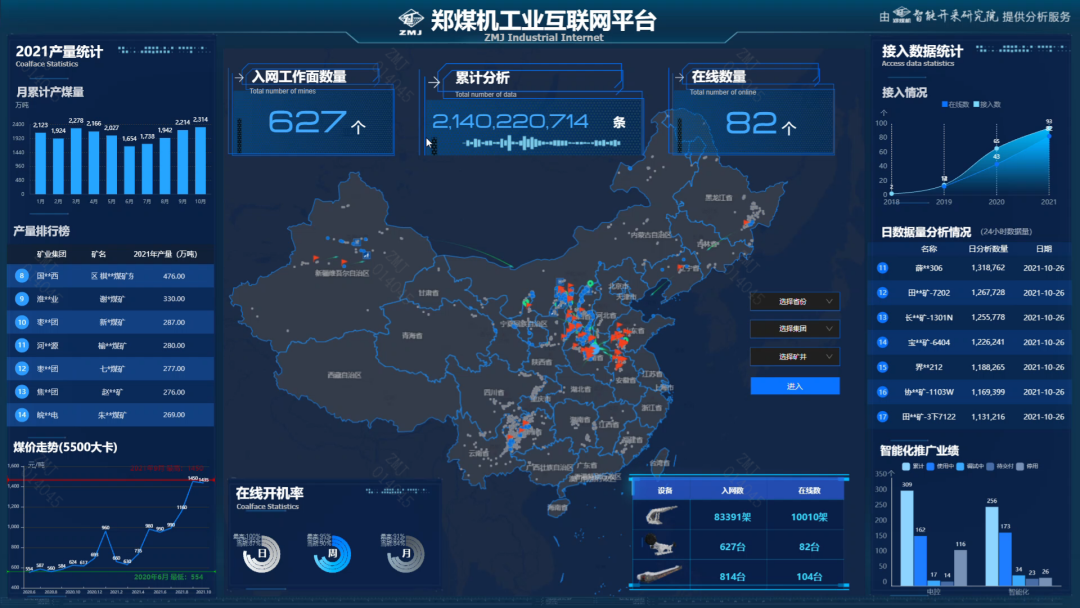Click rank badge 14 beside 宝**矿-6404
1080x608 pixels.
pyautogui.click(x=882, y=342)
